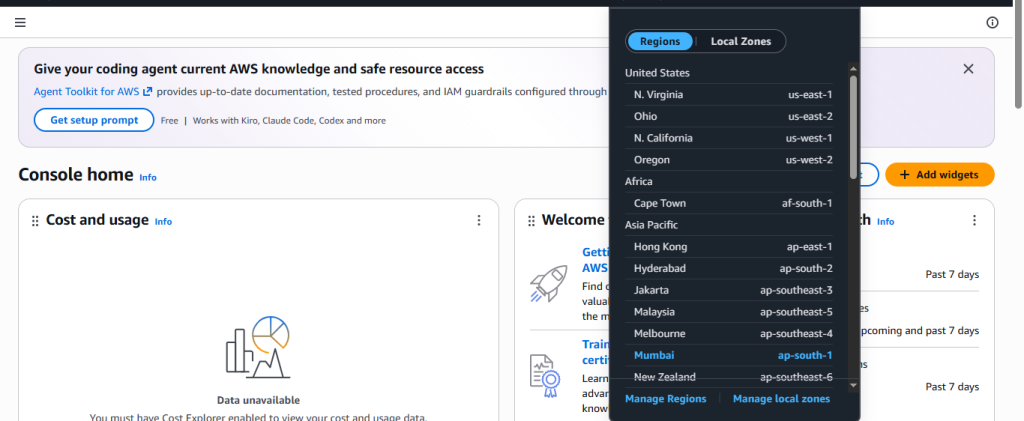Open the Manage local zones link
1024x421 pixels.
click(x=781, y=399)
